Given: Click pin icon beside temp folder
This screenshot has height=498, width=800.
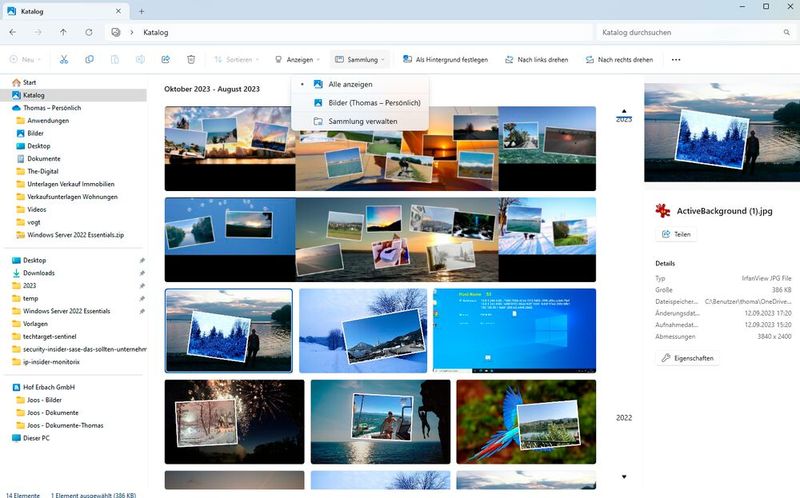Looking at the screenshot, I should (x=142, y=298).
